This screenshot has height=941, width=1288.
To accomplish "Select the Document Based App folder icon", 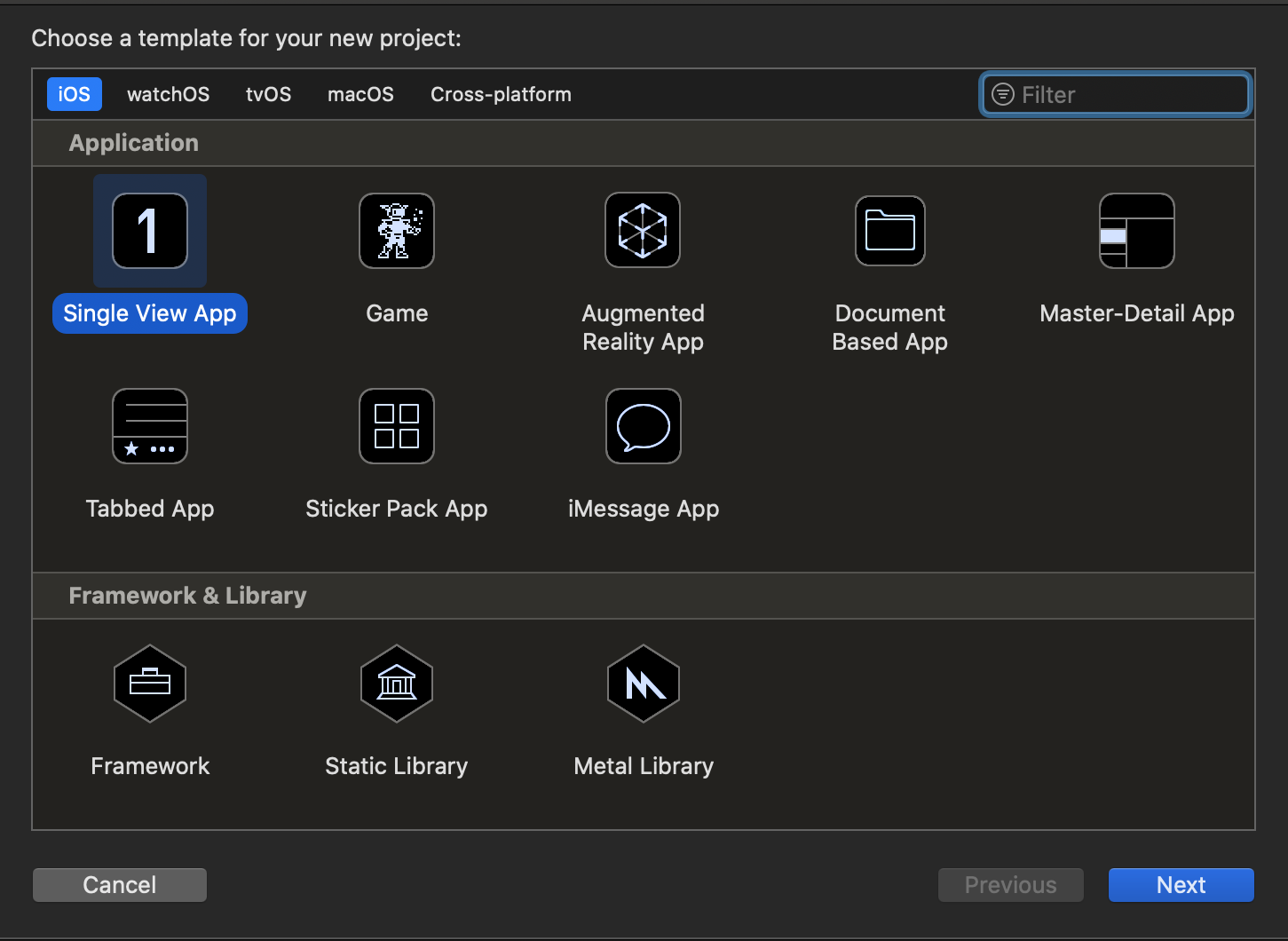I will [890, 231].
